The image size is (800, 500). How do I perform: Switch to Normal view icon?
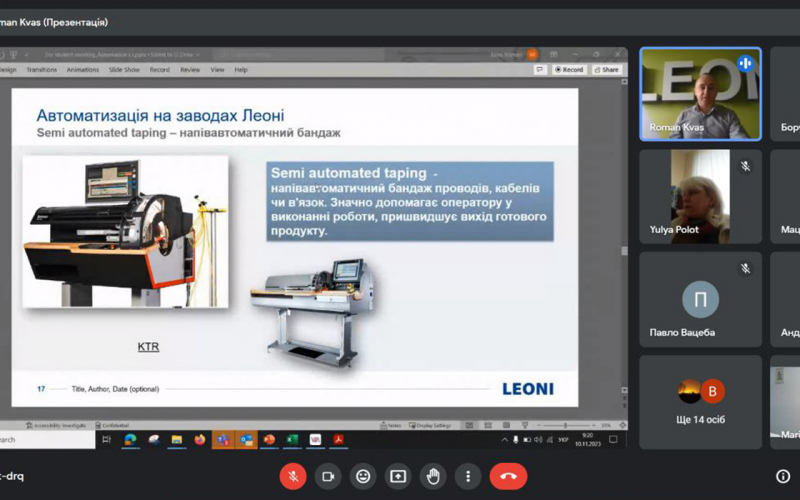click(469, 425)
